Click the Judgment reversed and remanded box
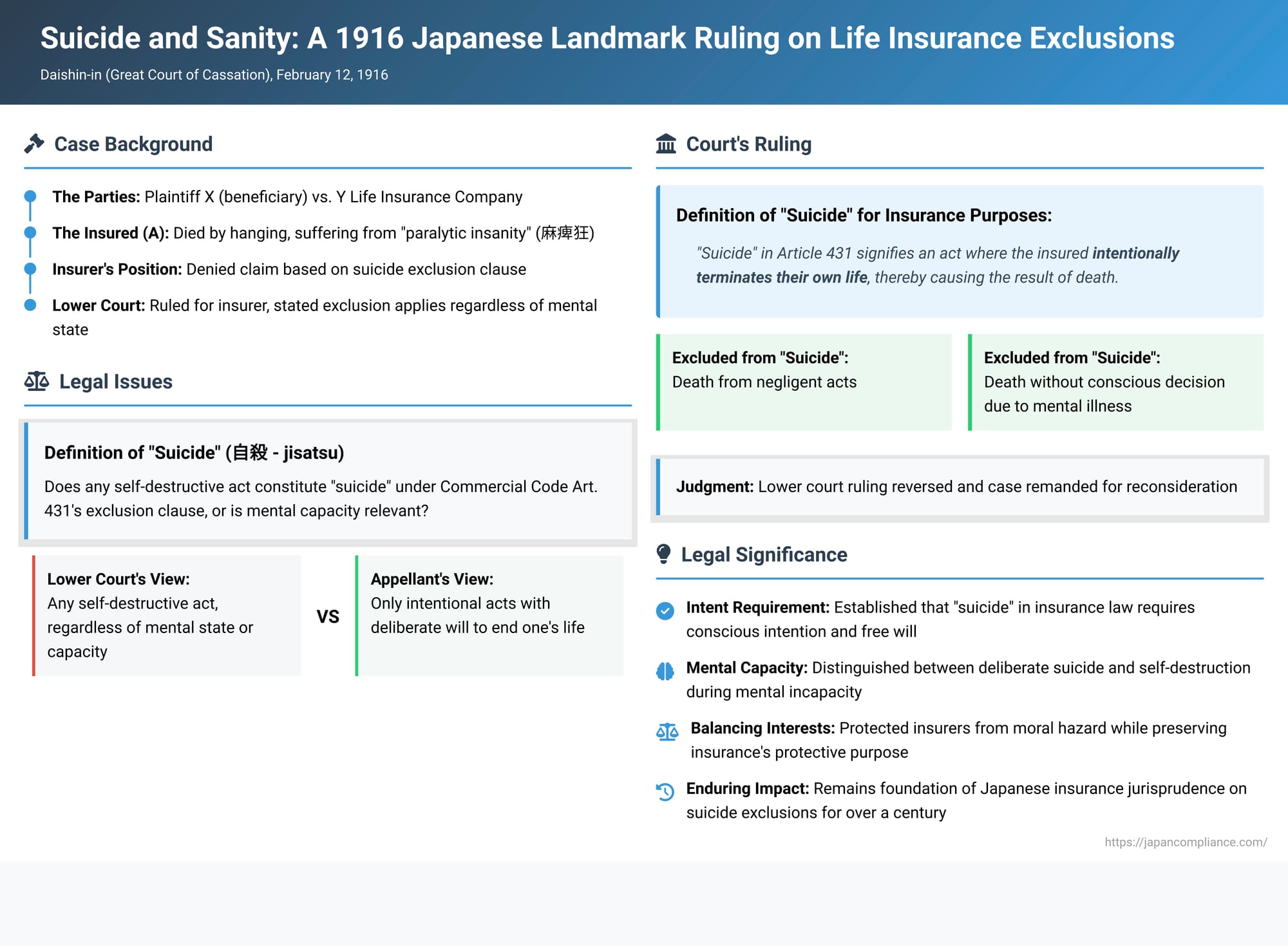This screenshot has width=1288, height=946. (960, 487)
